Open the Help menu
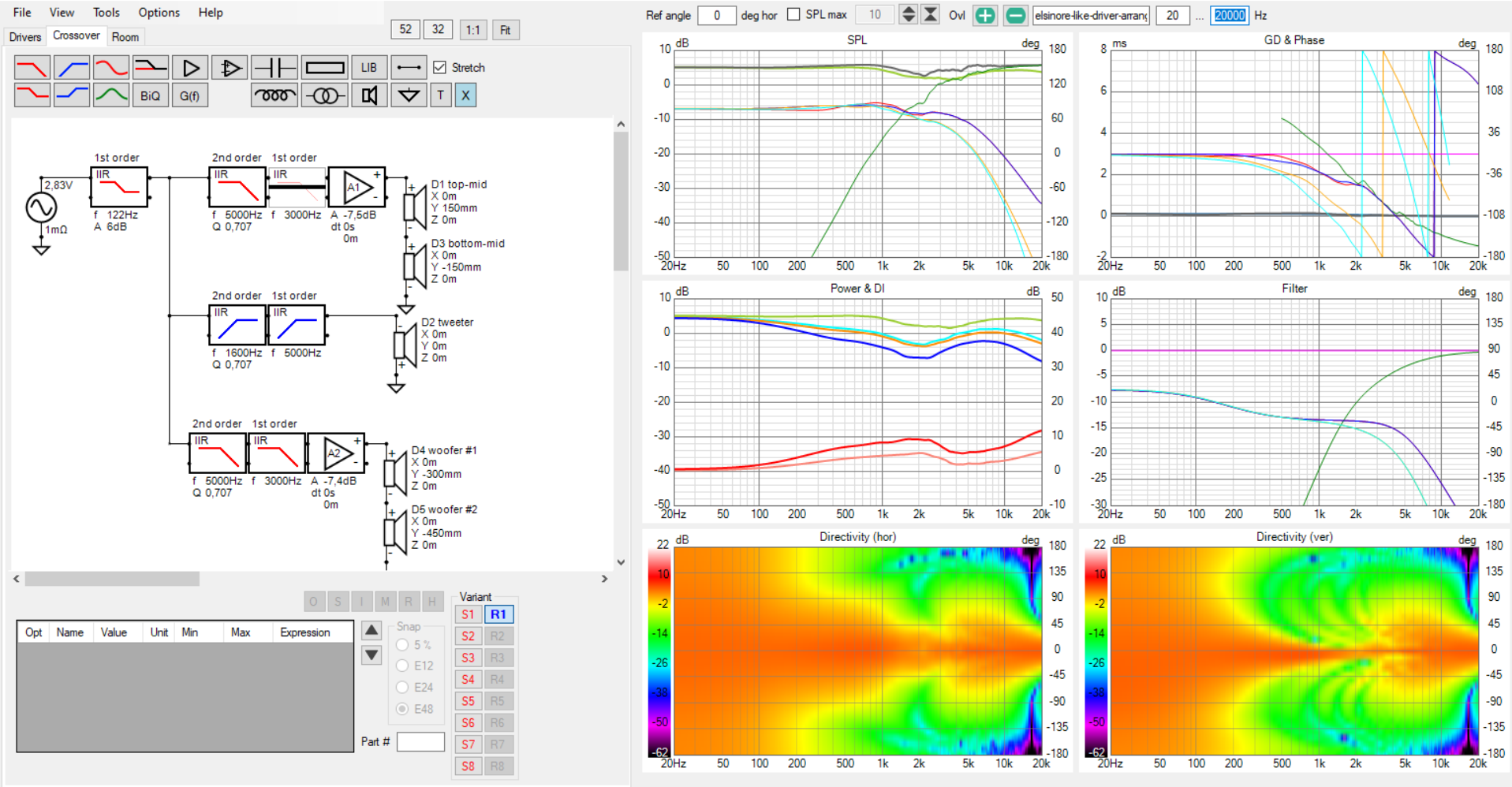The height and width of the screenshot is (787, 1512). tap(211, 13)
